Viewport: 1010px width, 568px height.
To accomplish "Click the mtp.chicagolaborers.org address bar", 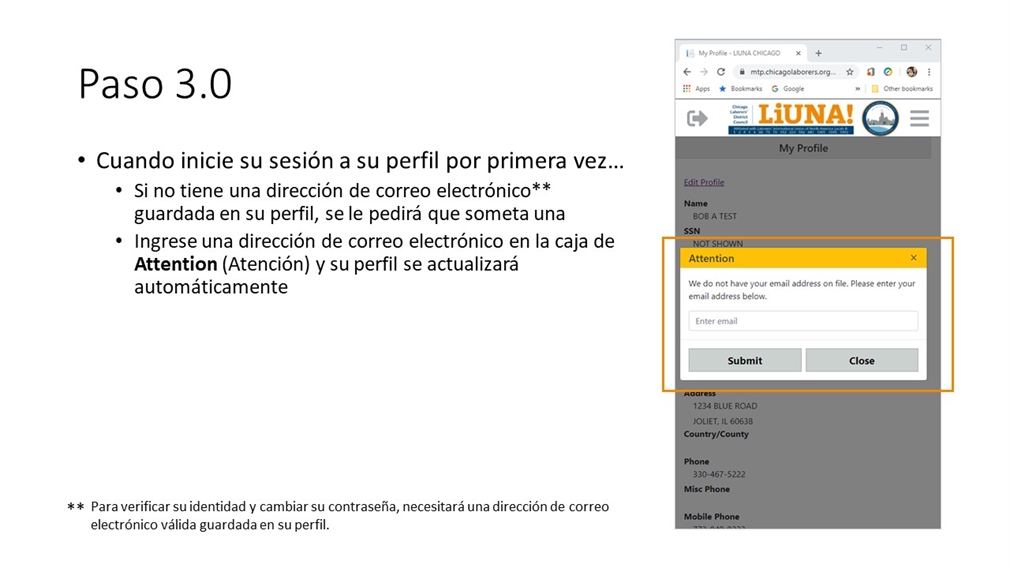I will point(792,72).
